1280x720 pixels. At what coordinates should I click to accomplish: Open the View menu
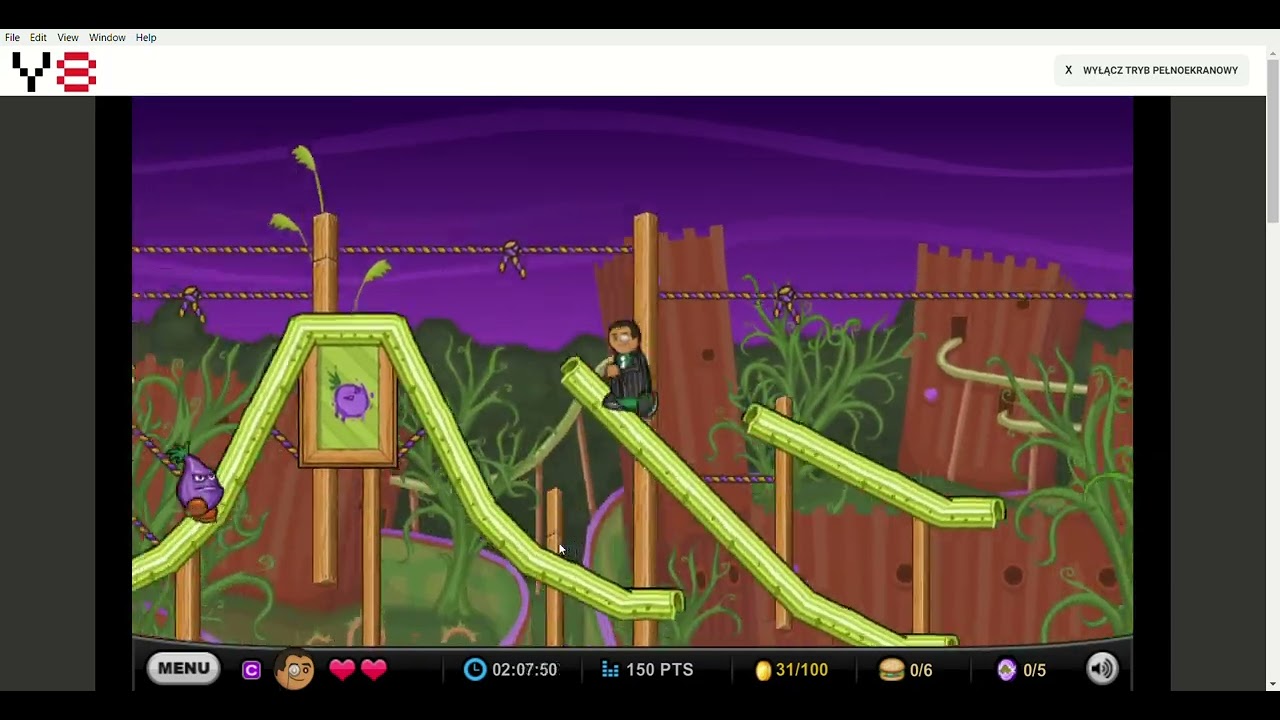68,38
